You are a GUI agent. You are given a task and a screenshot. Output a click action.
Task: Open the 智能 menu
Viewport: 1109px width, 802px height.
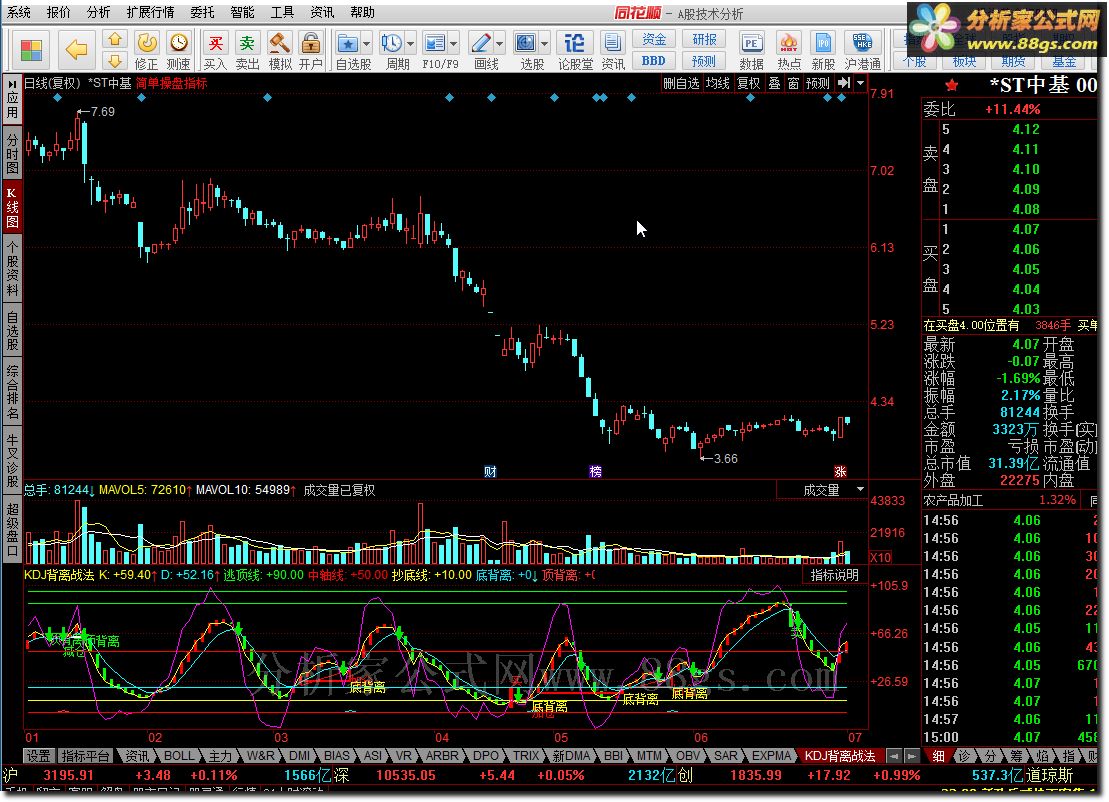pyautogui.click(x=243, y=12)
